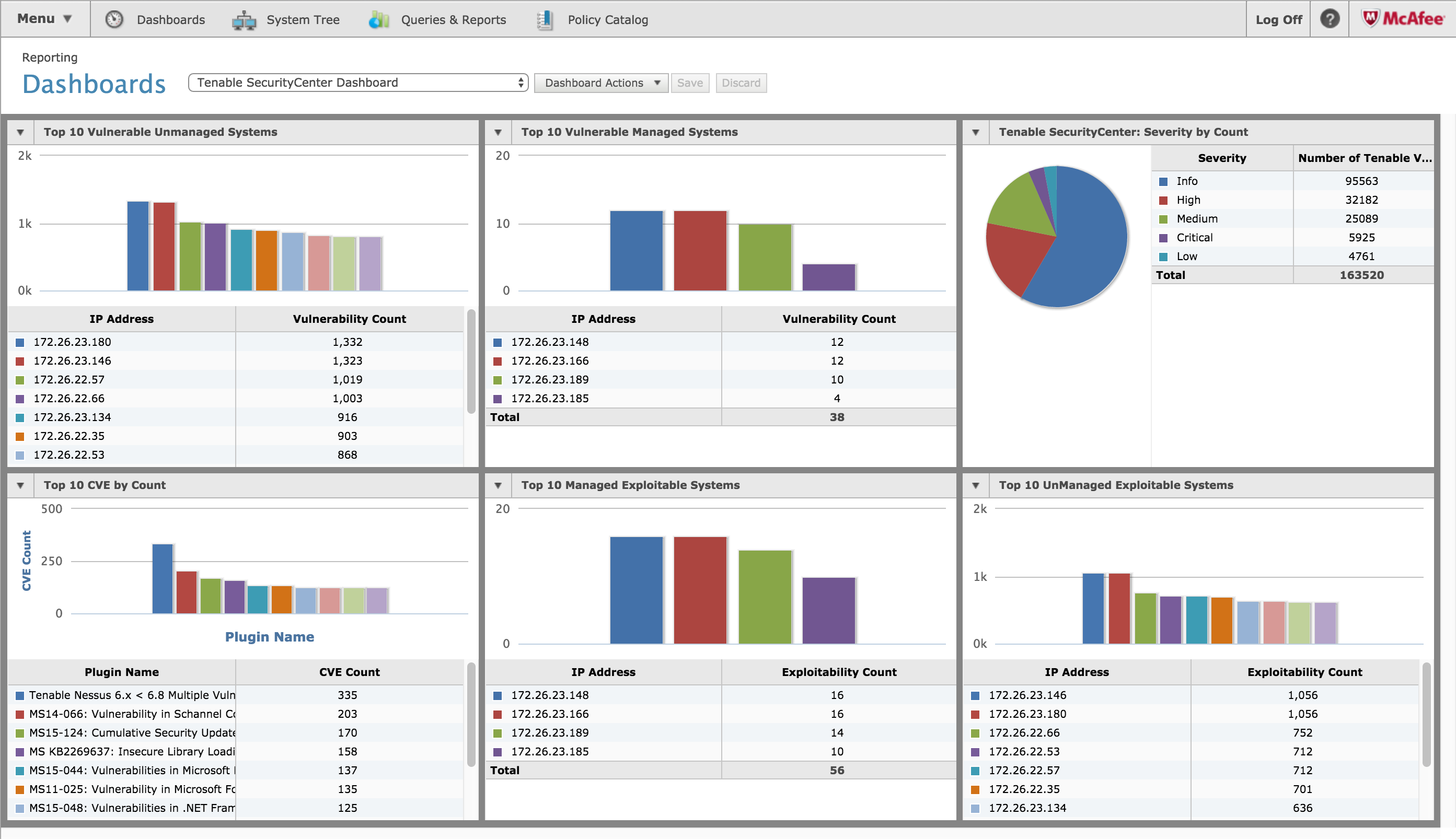Go to System Tree in top navigation
The width and height of the screenshot is (1456, 839).
coord(303,20)
